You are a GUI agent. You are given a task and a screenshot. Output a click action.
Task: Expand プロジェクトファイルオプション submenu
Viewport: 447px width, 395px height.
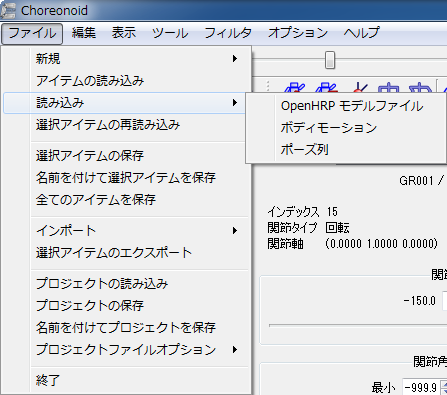coord(127,350)
